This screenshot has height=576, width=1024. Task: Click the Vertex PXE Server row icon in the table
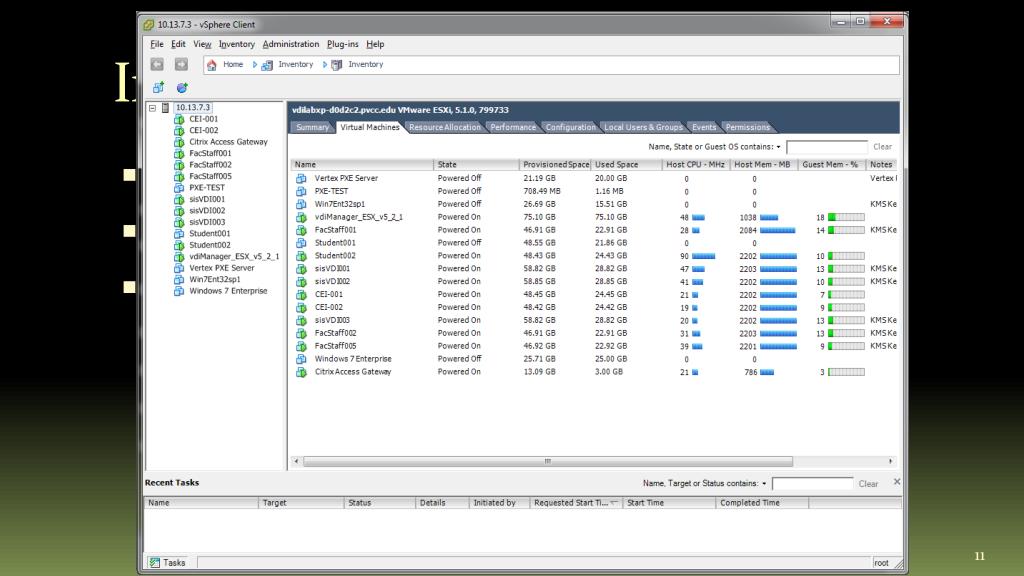click(x=301, y=178)
